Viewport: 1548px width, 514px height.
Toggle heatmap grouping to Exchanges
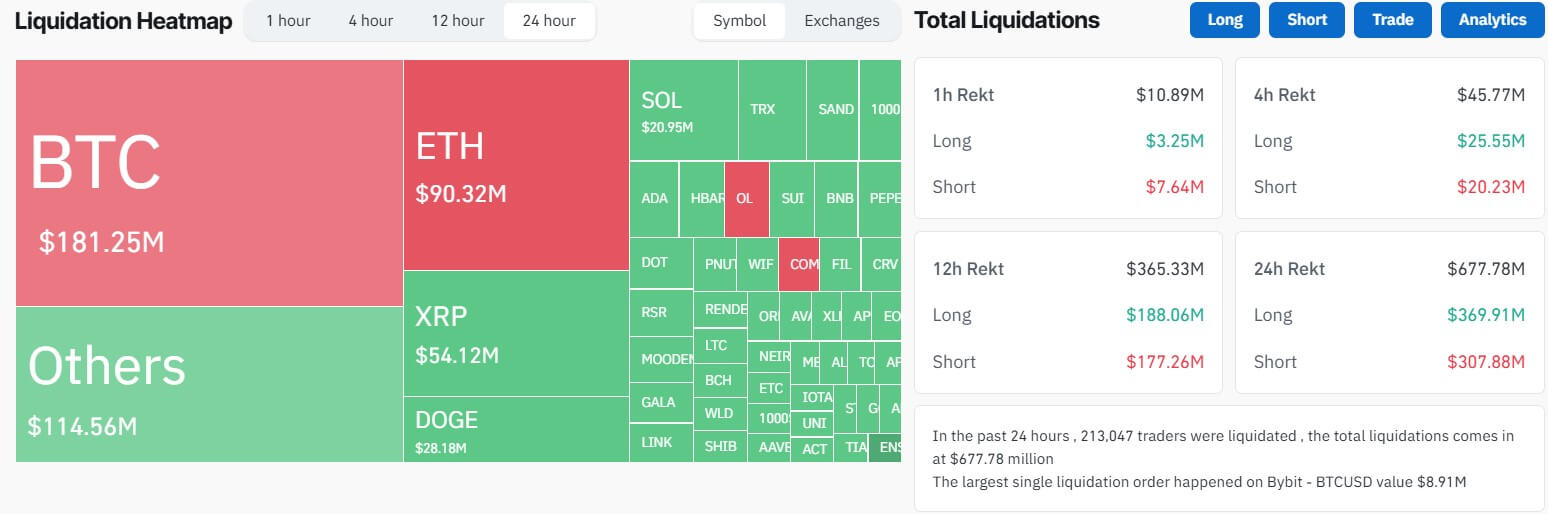coord(842,21)
